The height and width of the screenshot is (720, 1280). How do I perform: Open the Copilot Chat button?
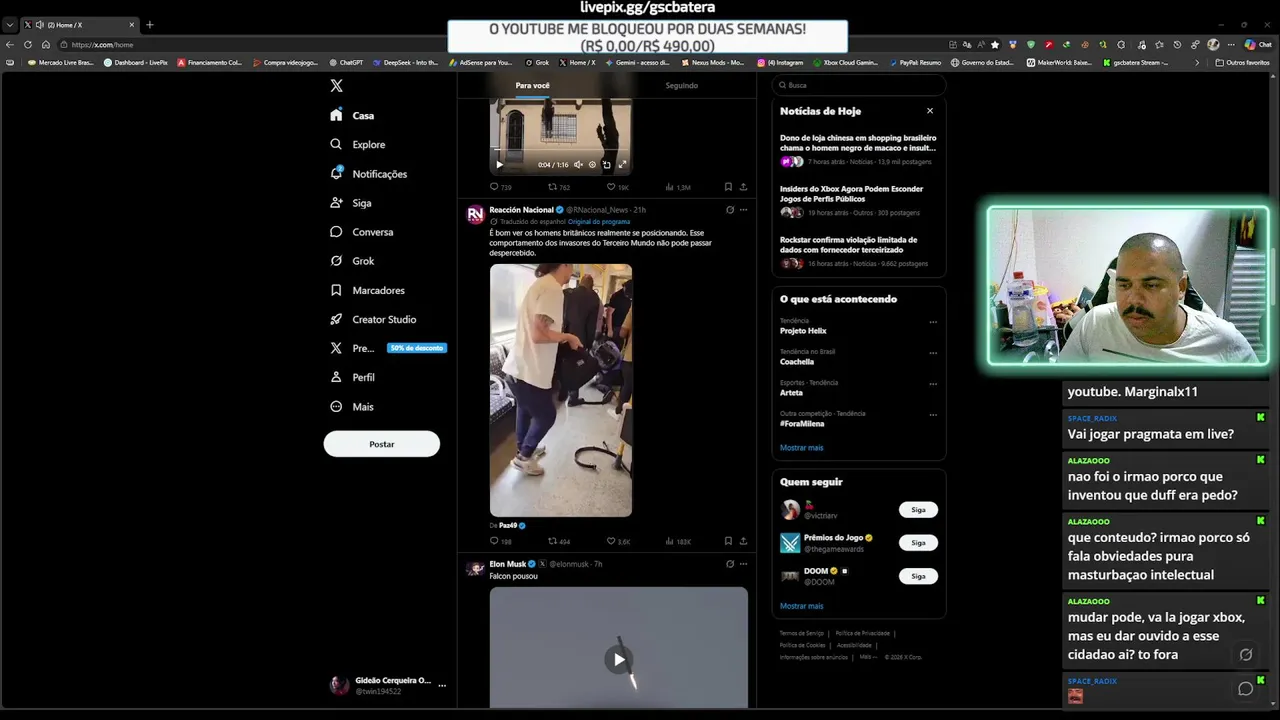point(1258,44)
